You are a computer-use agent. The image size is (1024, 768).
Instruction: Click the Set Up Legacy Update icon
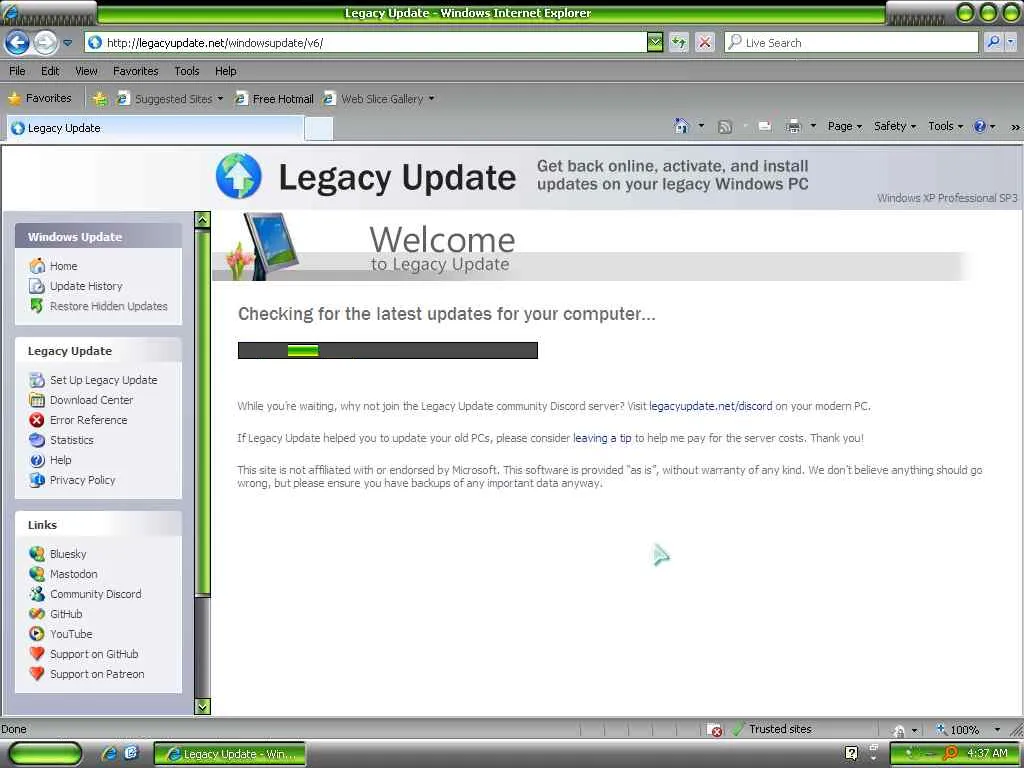click(x=37, y=380)
